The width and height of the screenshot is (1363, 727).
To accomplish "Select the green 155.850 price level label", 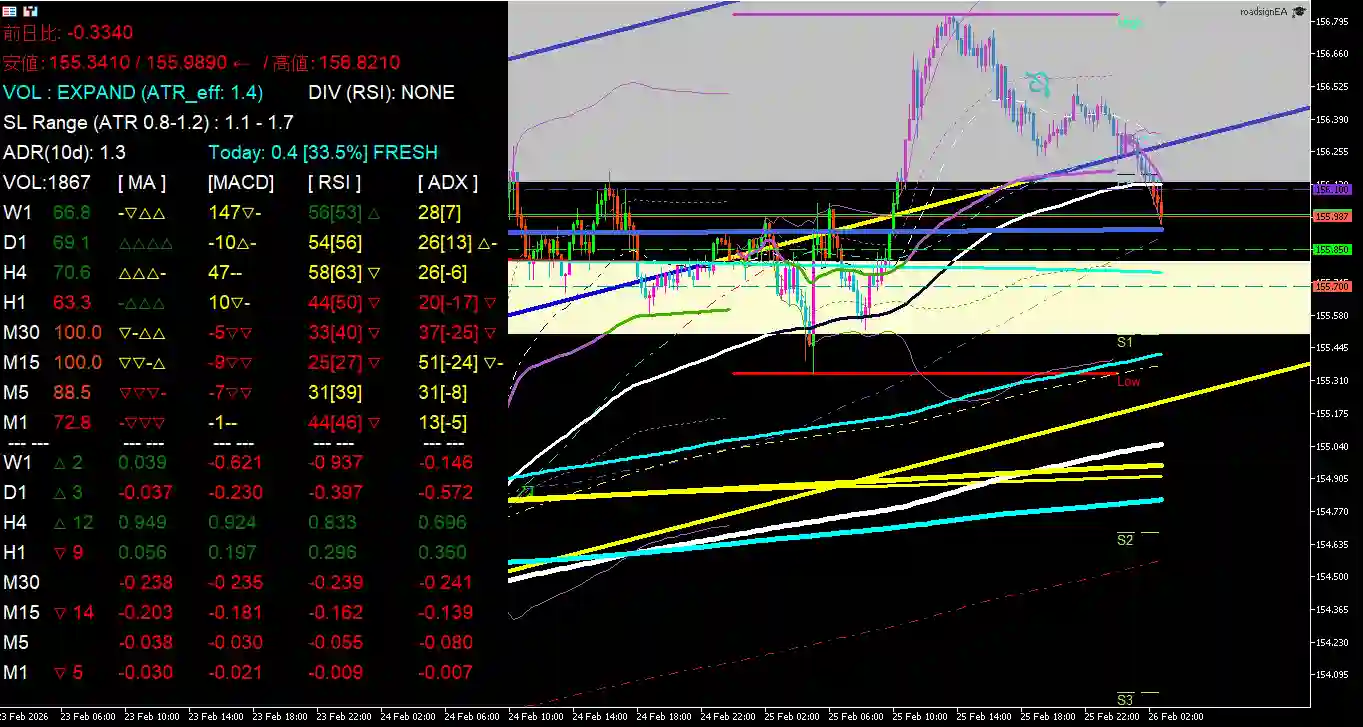I will (x=1332, y=249).
